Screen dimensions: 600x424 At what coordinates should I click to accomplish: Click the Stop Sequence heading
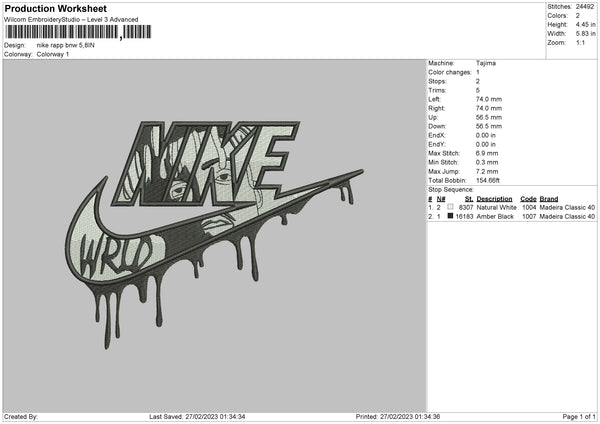click(x=451, y=190)
